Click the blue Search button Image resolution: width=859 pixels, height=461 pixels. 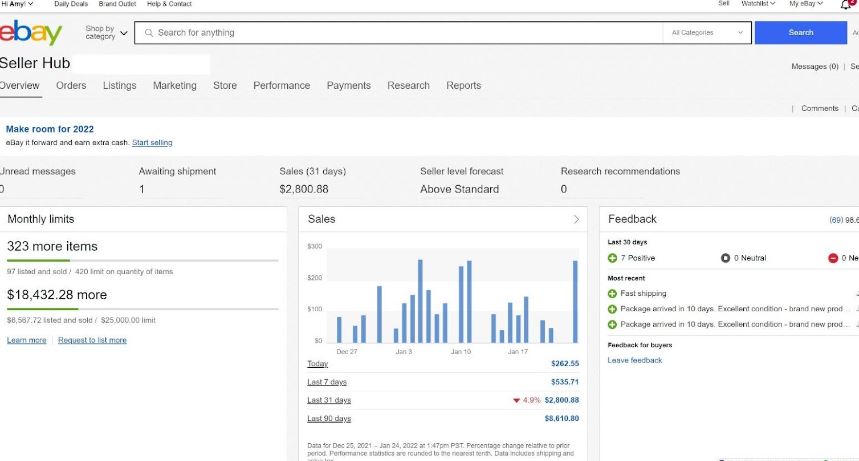pyautogui.click(x=801, y=33)
